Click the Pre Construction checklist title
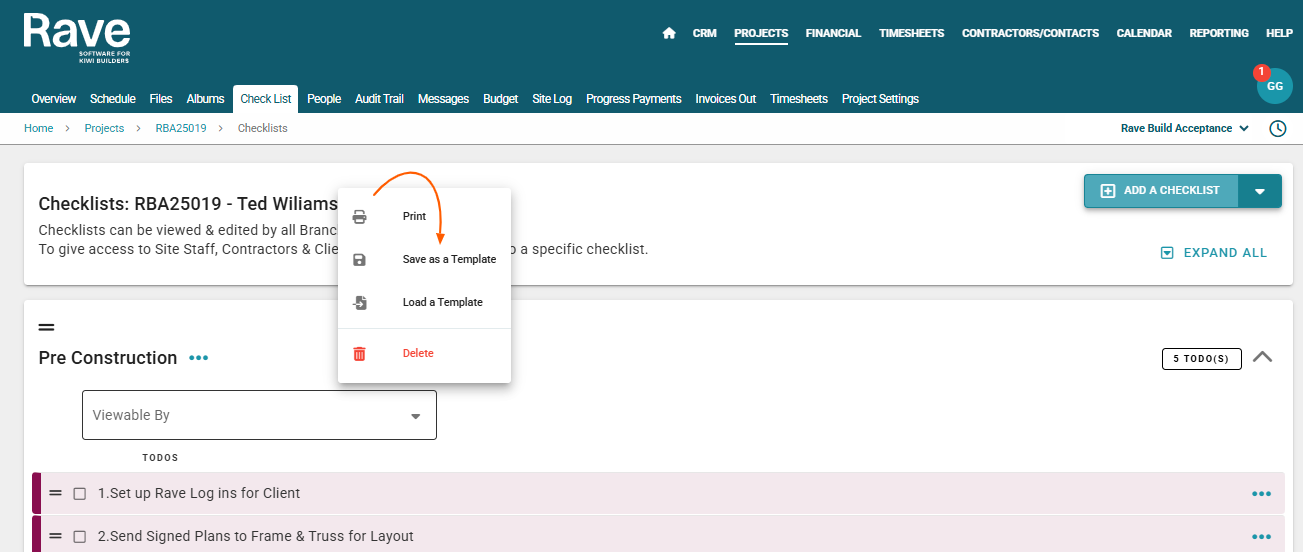The height and width of the screenshot is (552, 1303). [108, 358]
